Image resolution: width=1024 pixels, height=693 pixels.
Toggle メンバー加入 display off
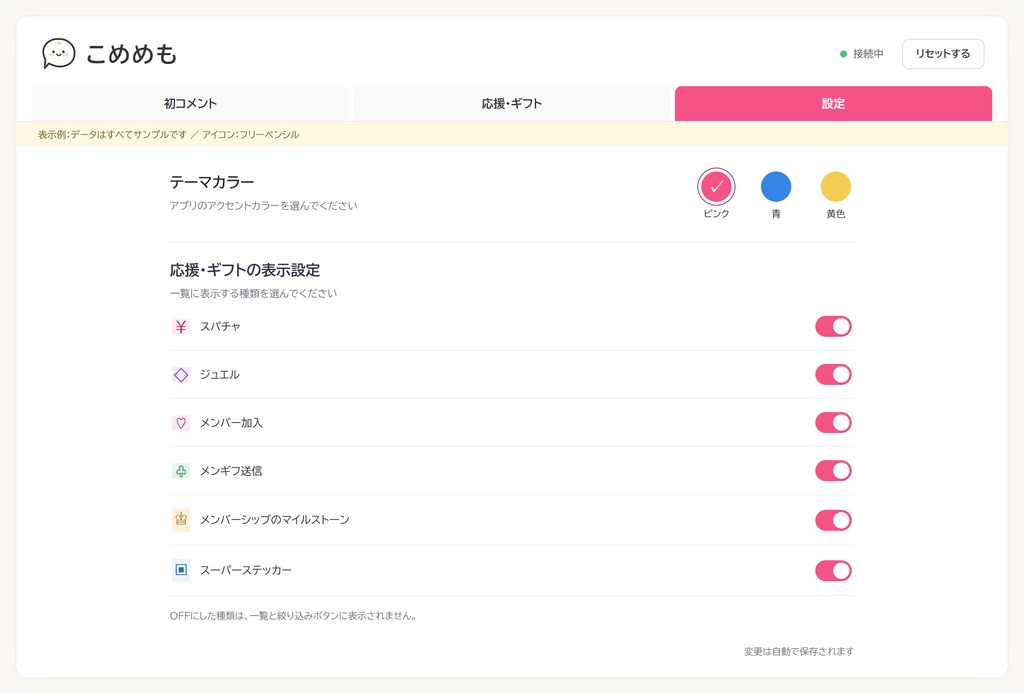tap(833, 423)
